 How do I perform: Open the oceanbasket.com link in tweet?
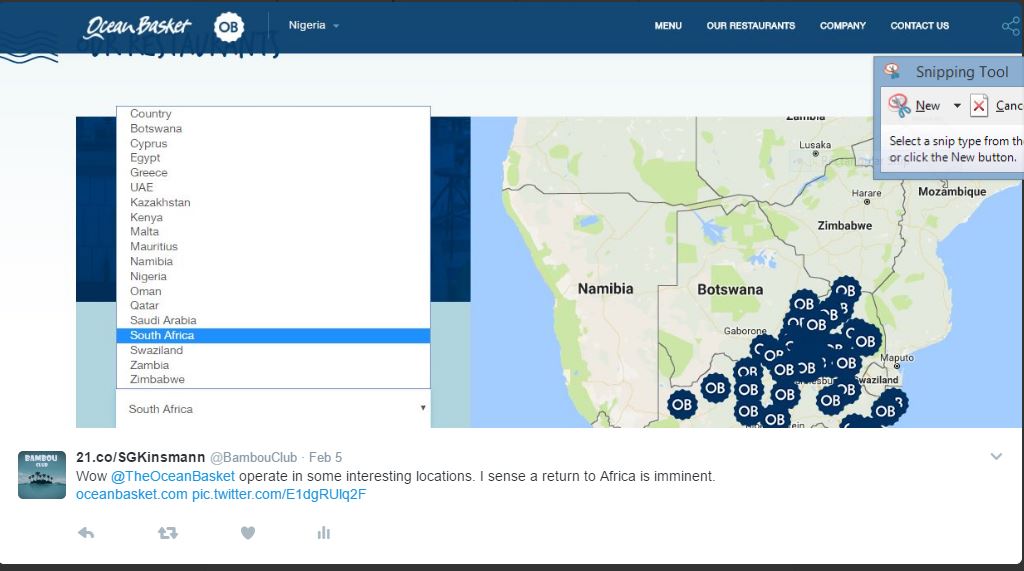pos(131,495)
